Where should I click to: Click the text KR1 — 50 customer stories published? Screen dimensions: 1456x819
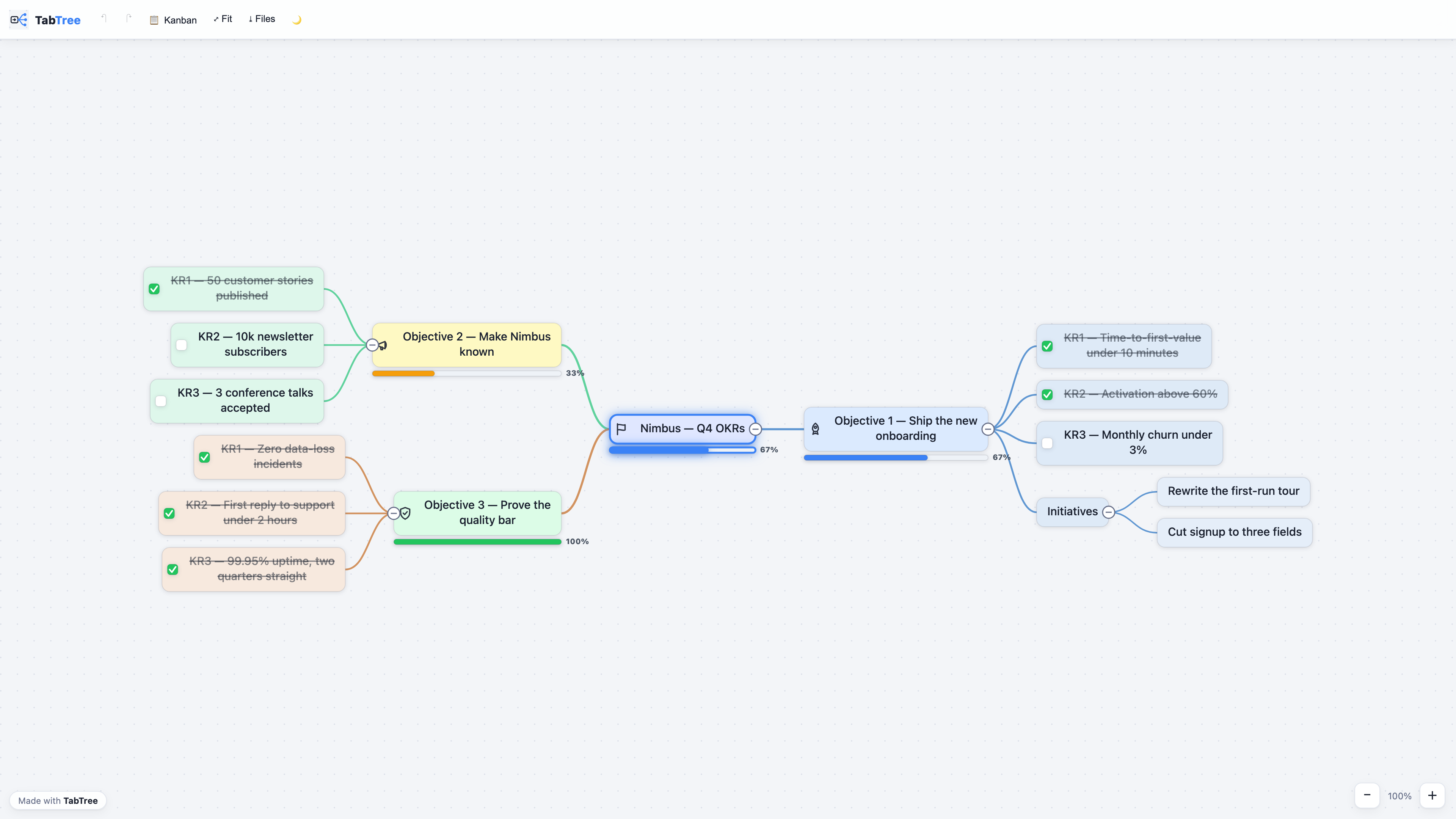[x=242, y=288]
